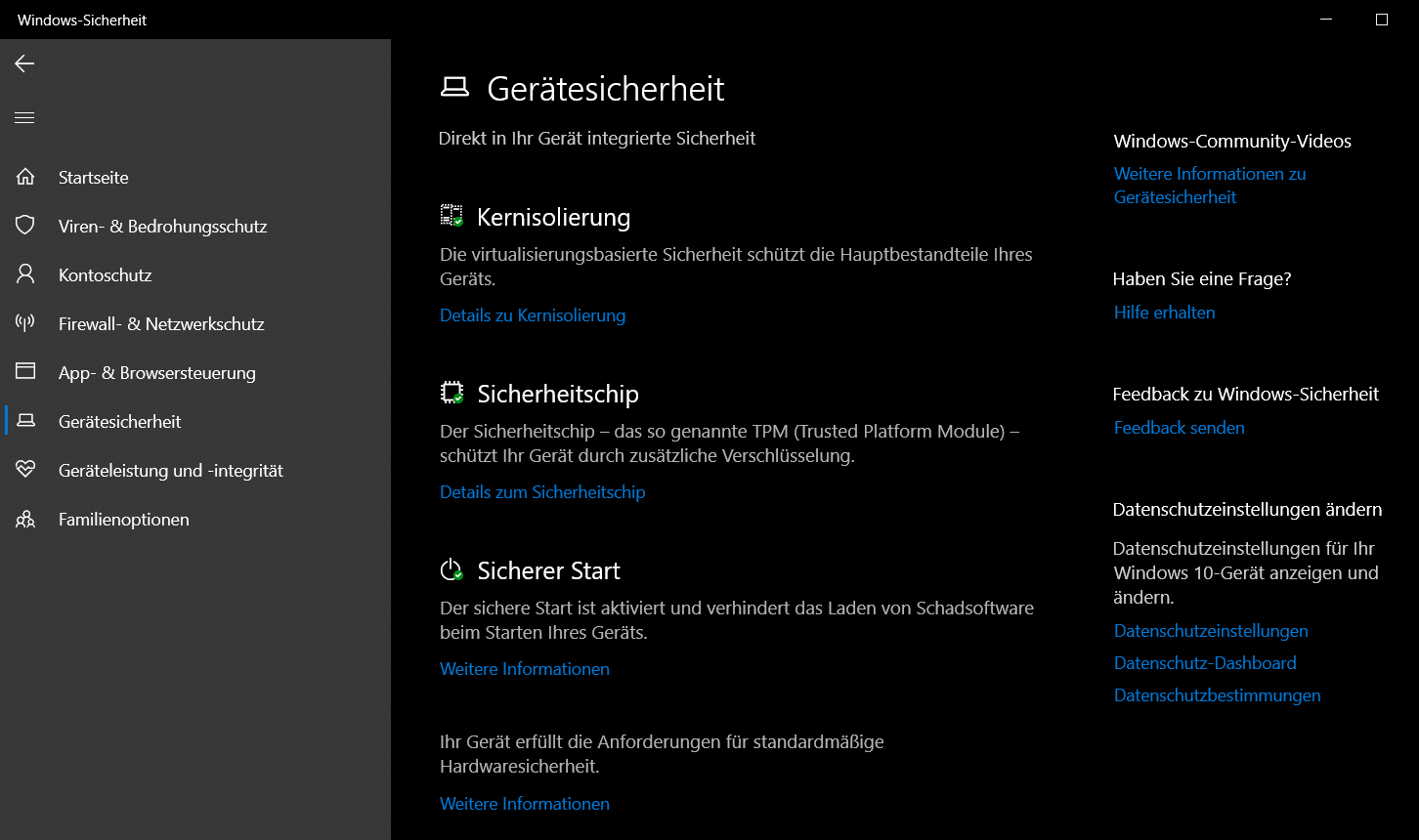1419x840 pixels.
Task: Click the Startseite home icon
Action: coord(25,177)
